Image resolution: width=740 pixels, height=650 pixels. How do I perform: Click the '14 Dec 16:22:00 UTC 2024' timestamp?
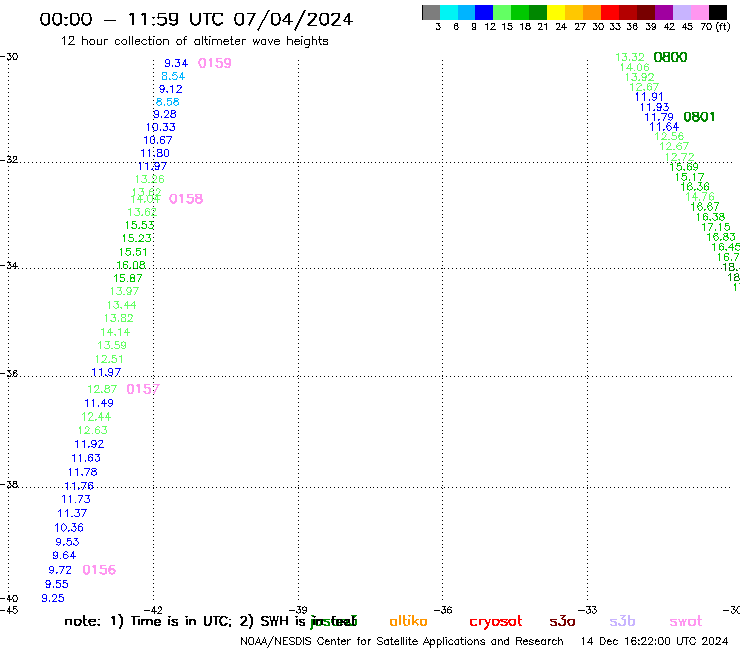[x=655, y=642]
